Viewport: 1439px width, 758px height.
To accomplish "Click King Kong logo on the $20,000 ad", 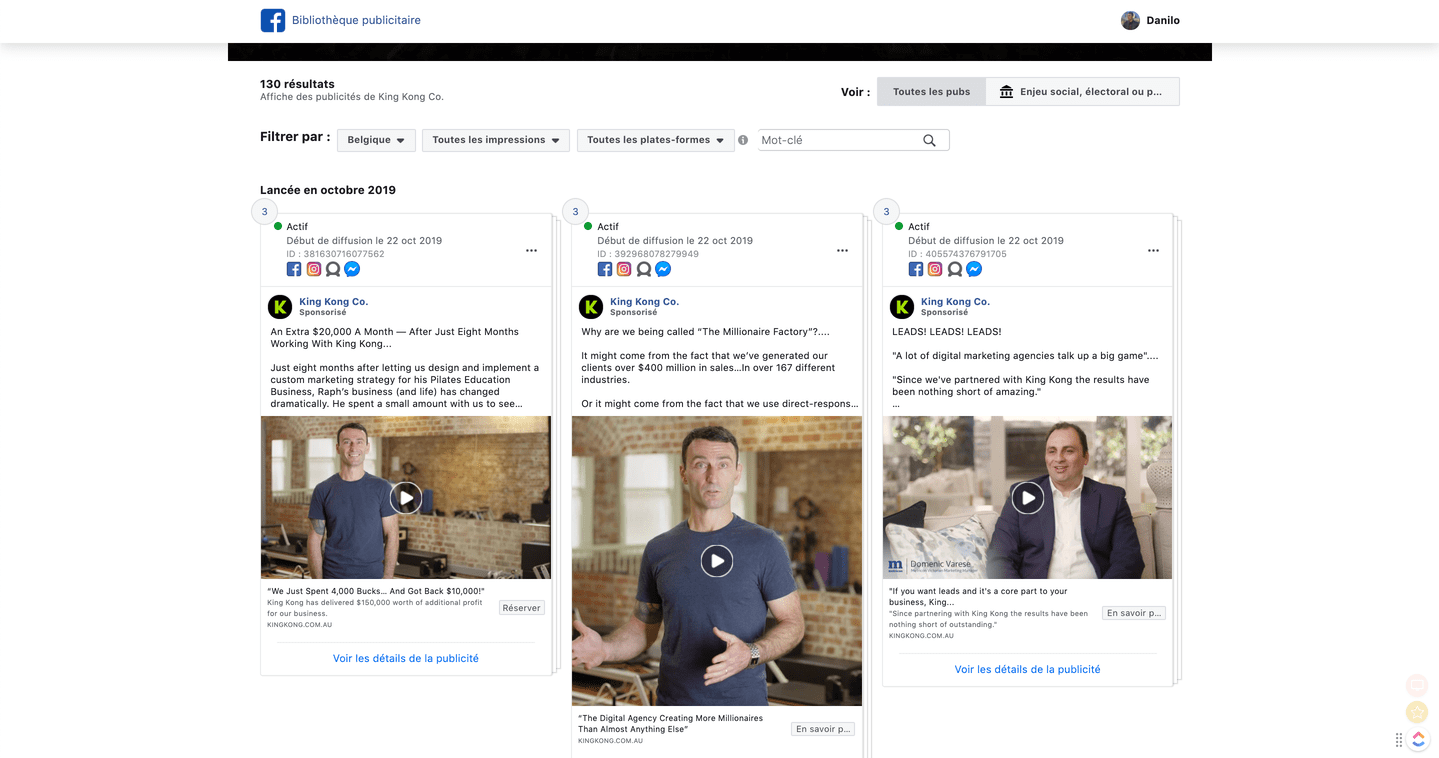I will point(280,307).
